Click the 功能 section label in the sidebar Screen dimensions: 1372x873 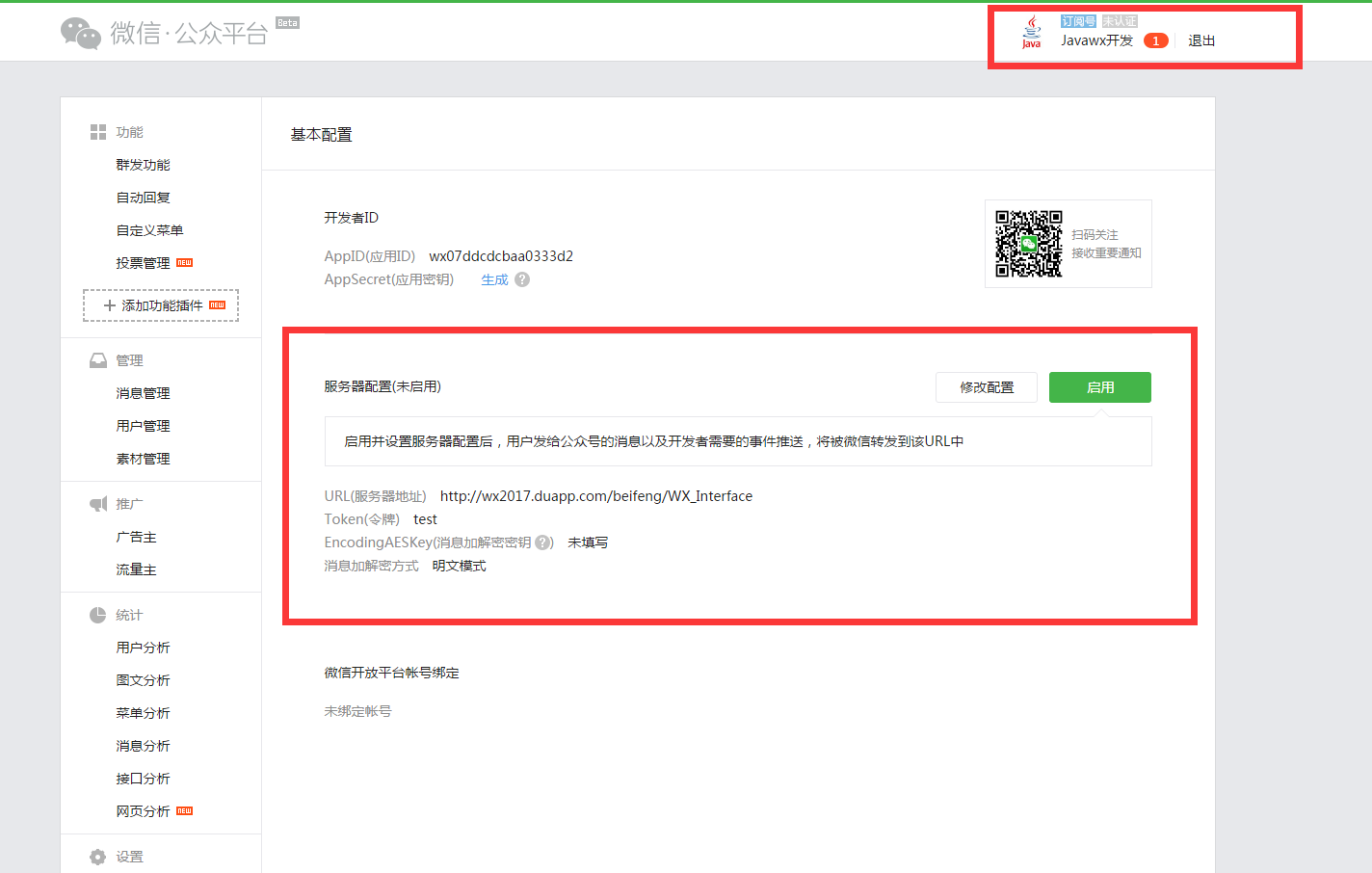(129, 132)
